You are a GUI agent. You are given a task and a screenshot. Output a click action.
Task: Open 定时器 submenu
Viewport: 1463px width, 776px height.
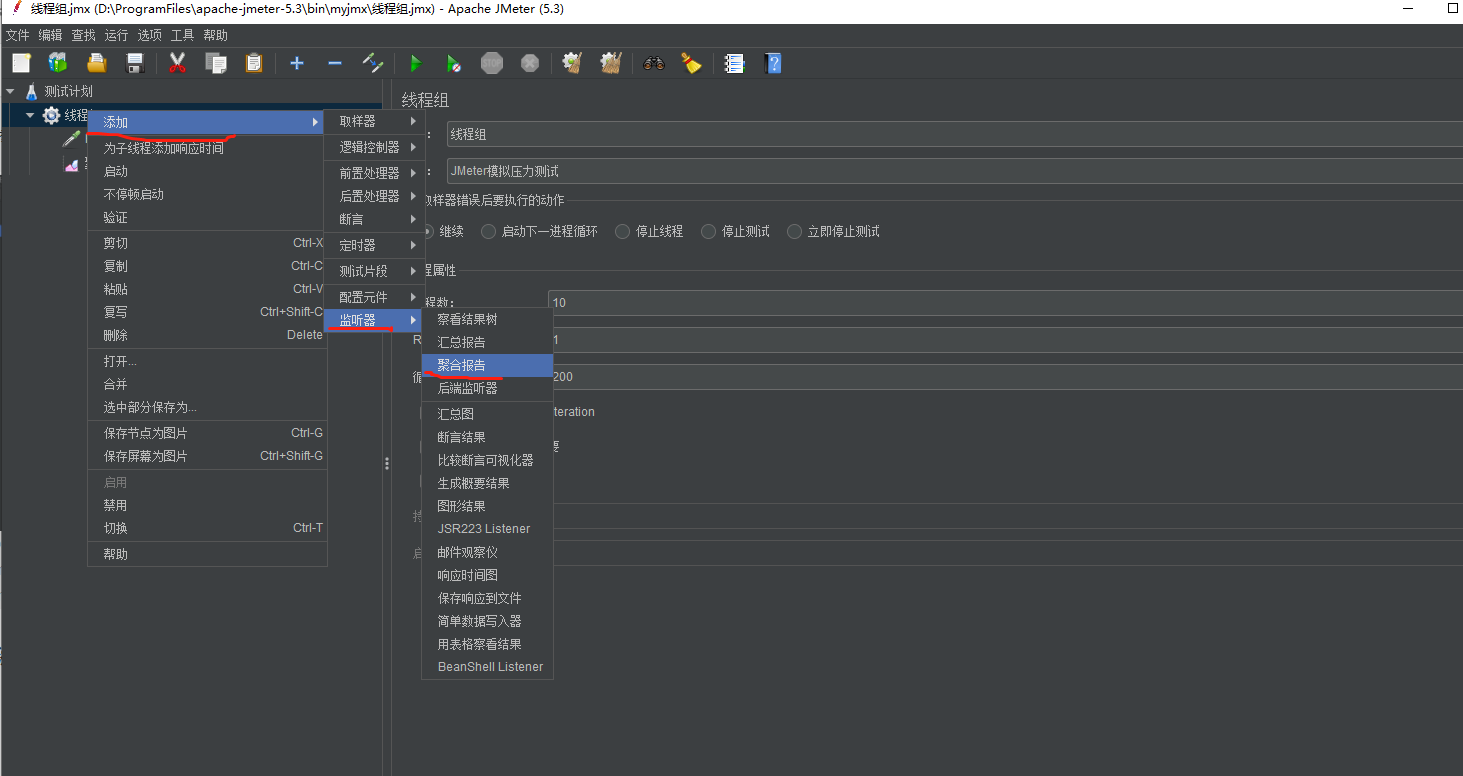click(x=375, y=245)
